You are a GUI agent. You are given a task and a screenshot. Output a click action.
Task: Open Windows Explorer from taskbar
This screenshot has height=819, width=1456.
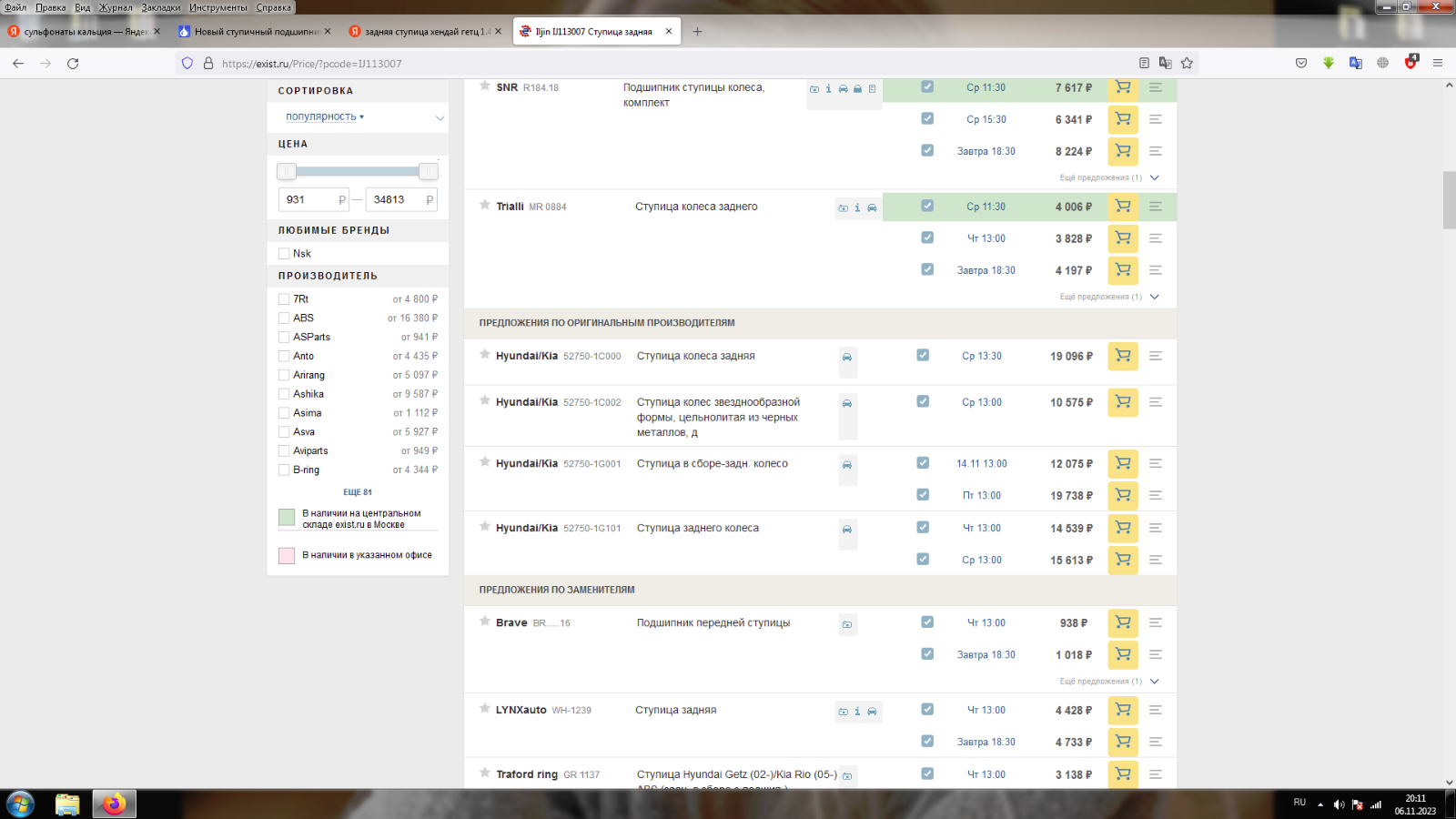point(67,804)
